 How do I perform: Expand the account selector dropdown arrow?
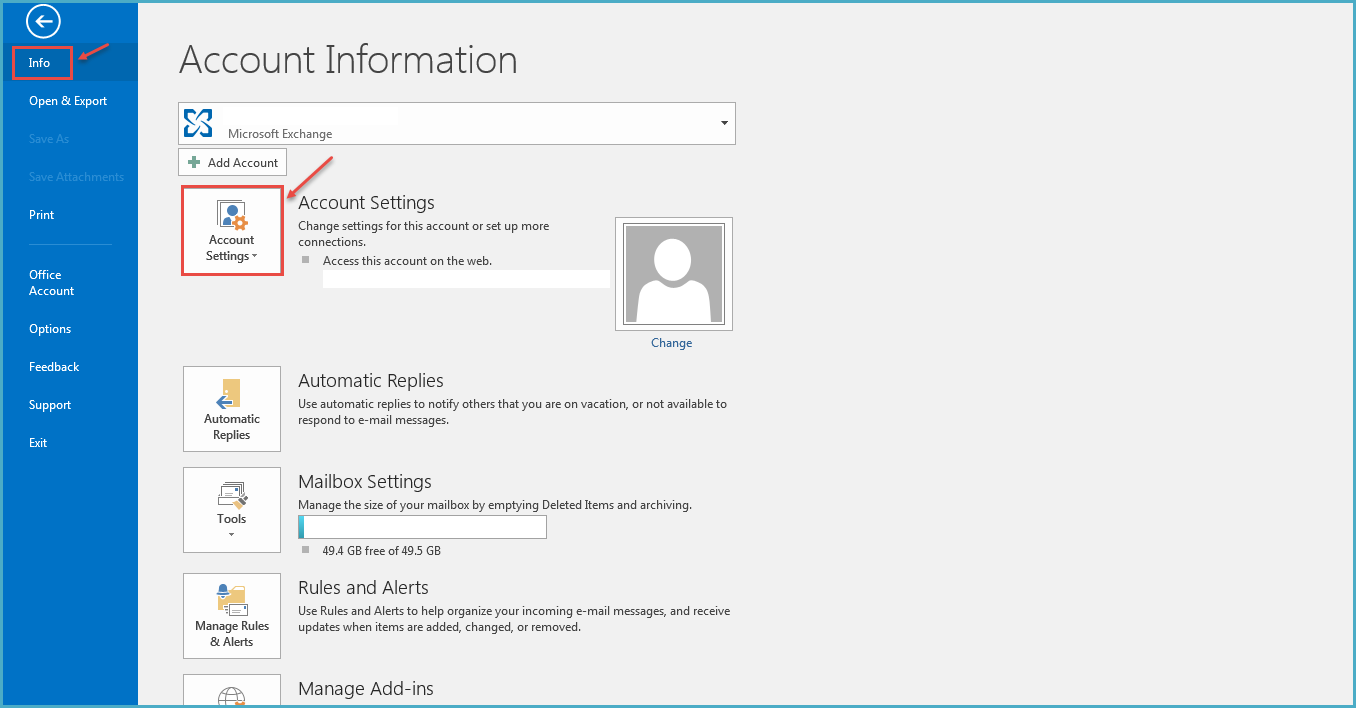[x=724, y=123]
